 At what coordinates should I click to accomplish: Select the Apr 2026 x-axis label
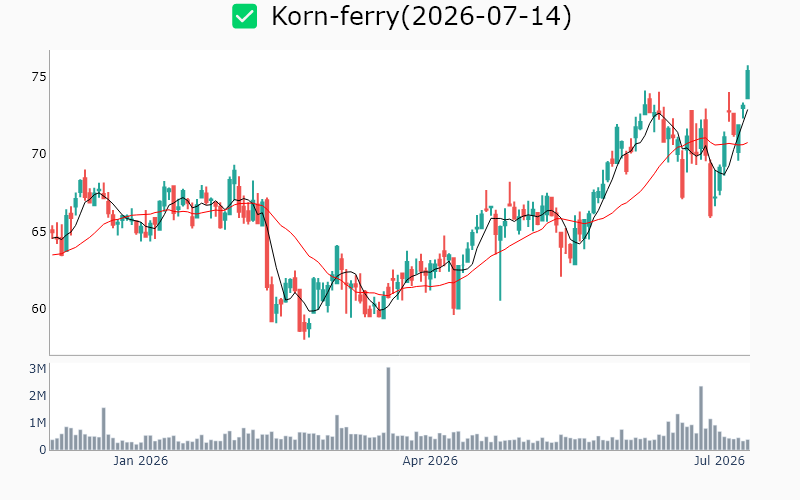[x=430, y=461]
